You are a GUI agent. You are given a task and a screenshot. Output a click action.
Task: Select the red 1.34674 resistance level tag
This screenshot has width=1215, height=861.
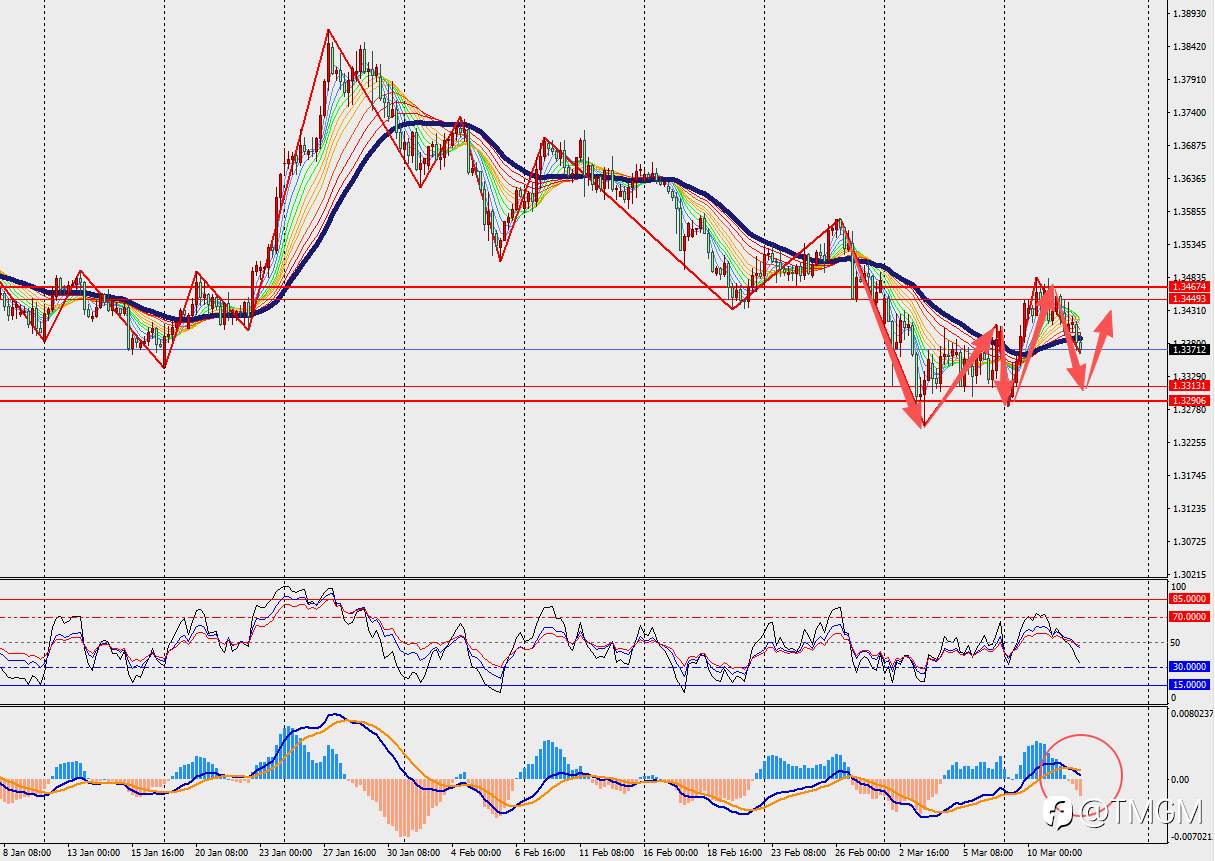(1190, 287)
